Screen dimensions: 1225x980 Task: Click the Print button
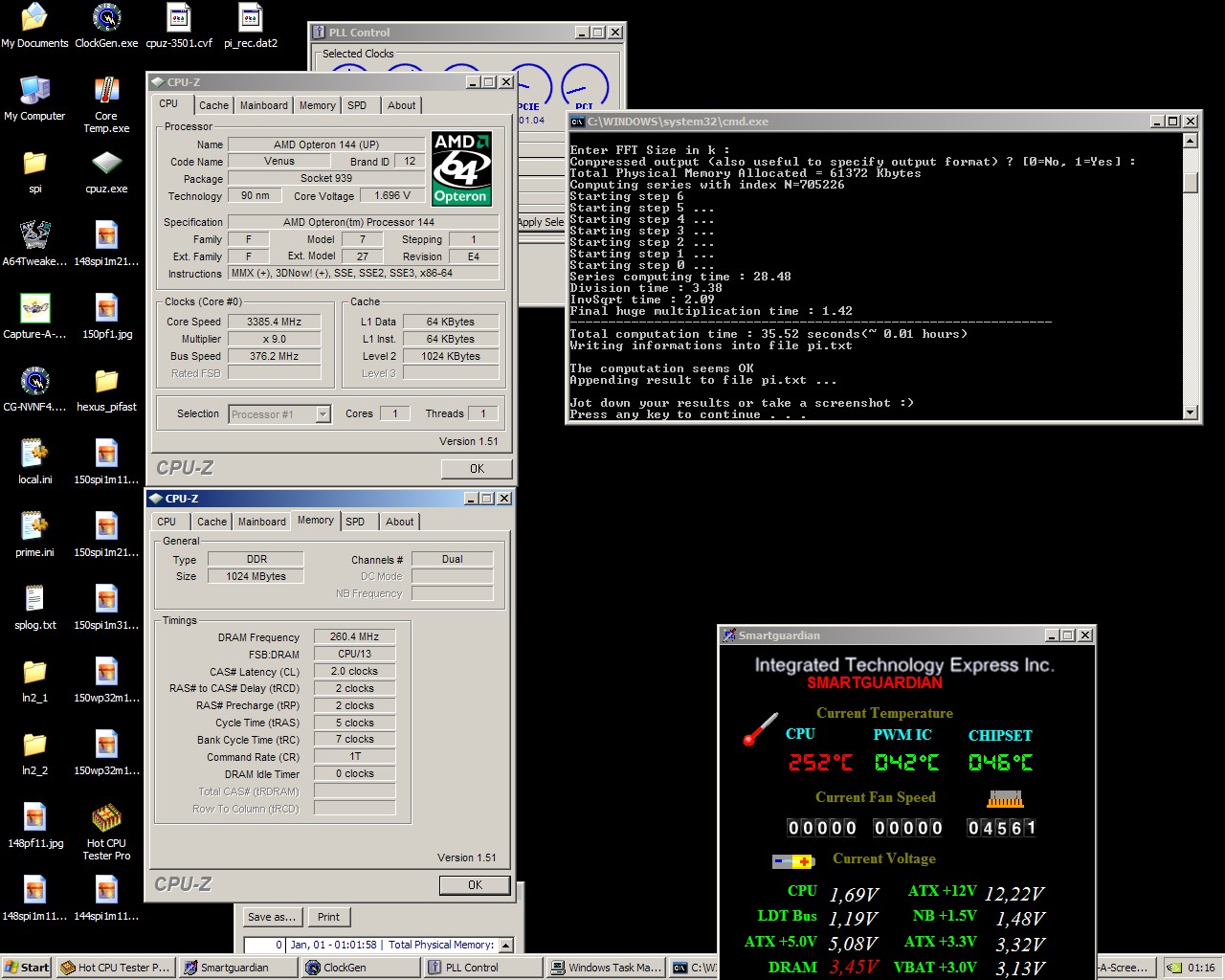(x=328, y=917)
